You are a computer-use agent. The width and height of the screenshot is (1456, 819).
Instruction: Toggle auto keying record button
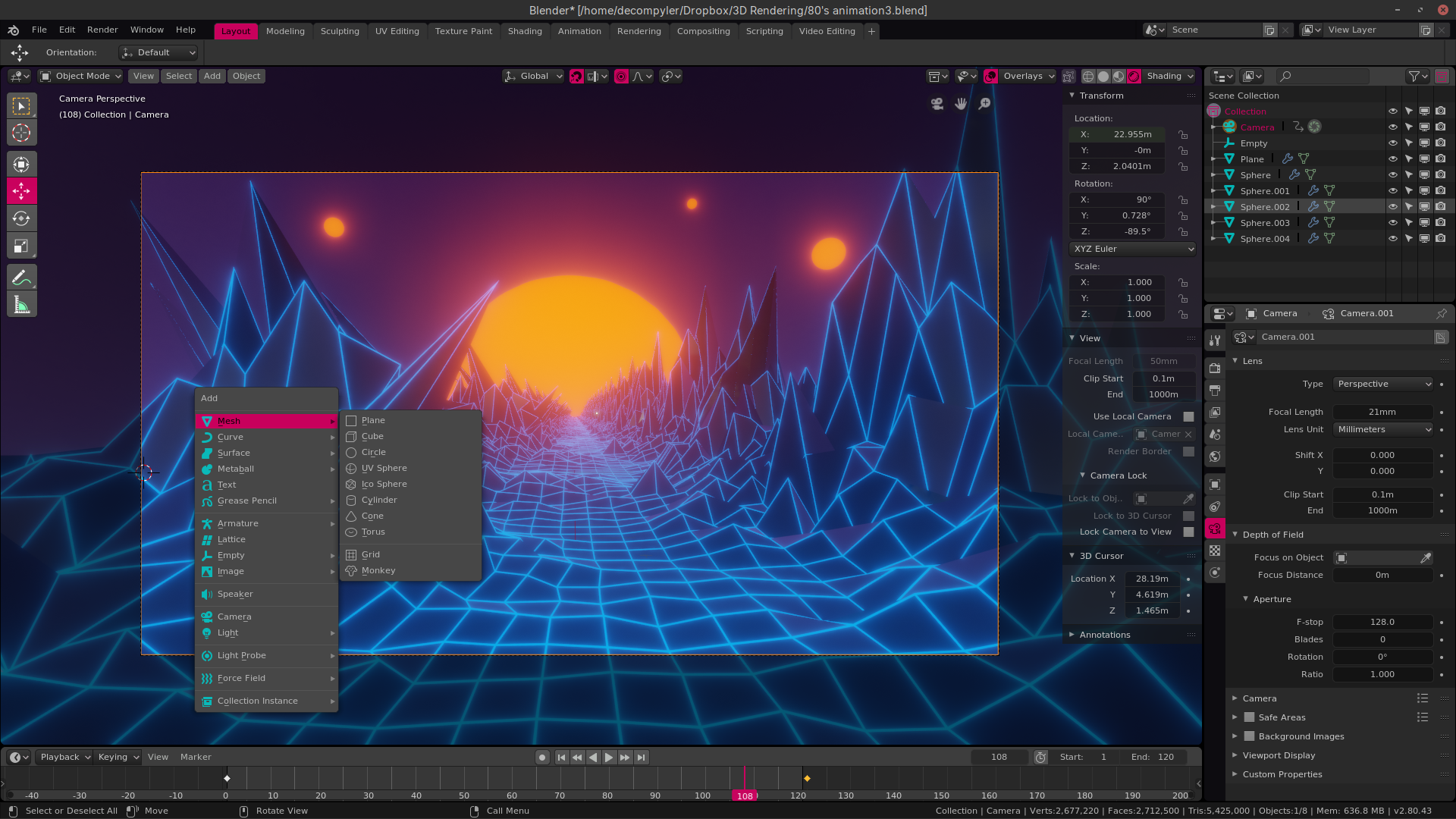(541, 757)
